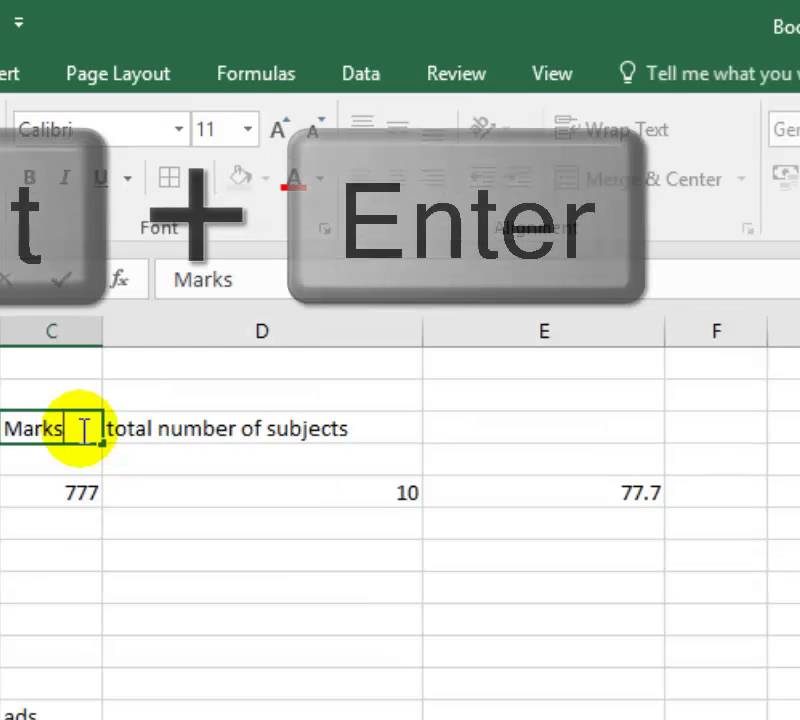Screen dimensions: 800x720
Task: Open the View tab
Action: point(552,73)
